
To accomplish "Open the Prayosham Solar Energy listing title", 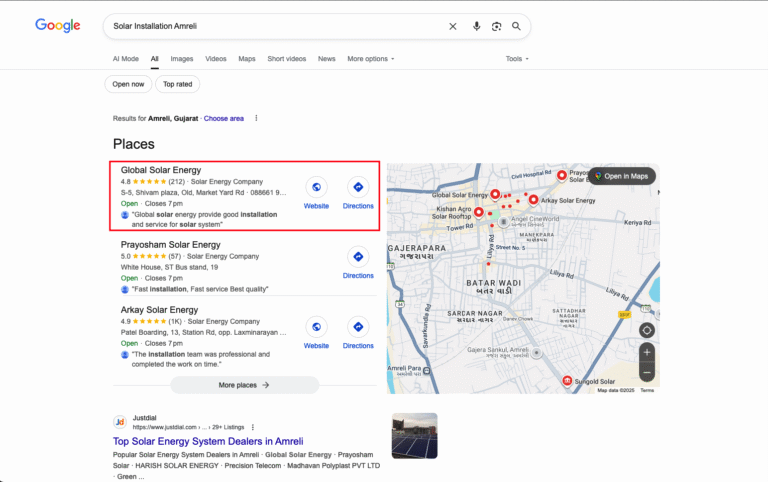I will tap(170, 244).
